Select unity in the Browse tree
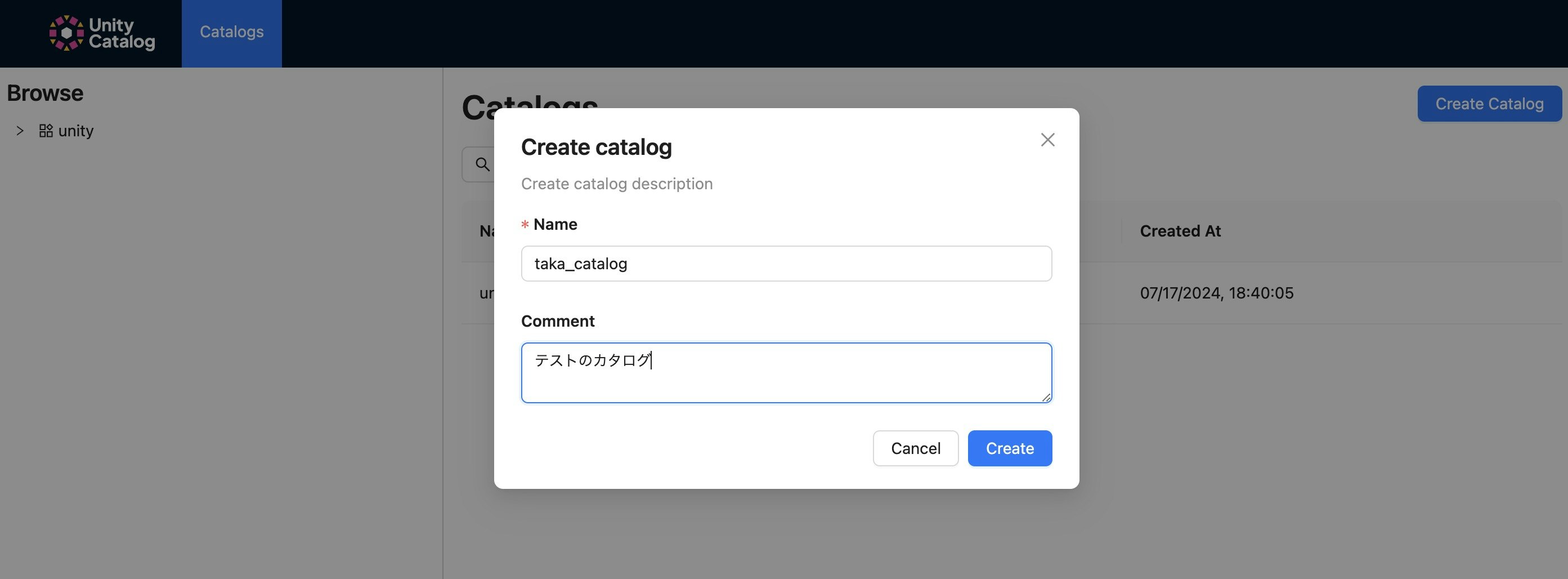The height and width of the screenshot is (579, 1568). point(76,131)
